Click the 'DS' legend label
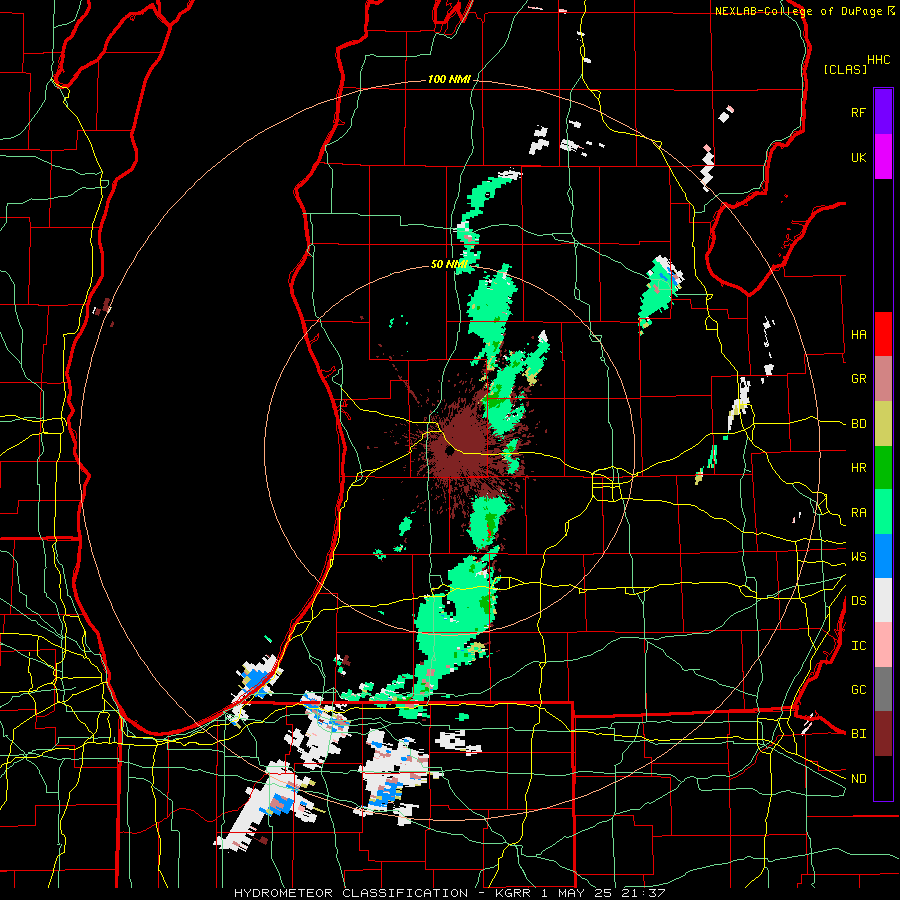The height and width of the screenshot is (900, 900). click(x=858, y=601)
